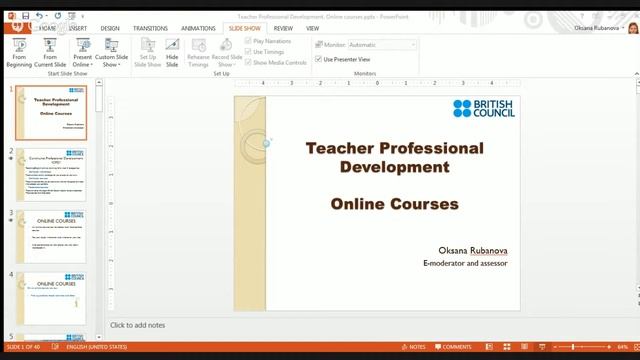Screen dimensions: 640x360
Task: Switch to the INSERT tab
Action: [x=78, y=28]
